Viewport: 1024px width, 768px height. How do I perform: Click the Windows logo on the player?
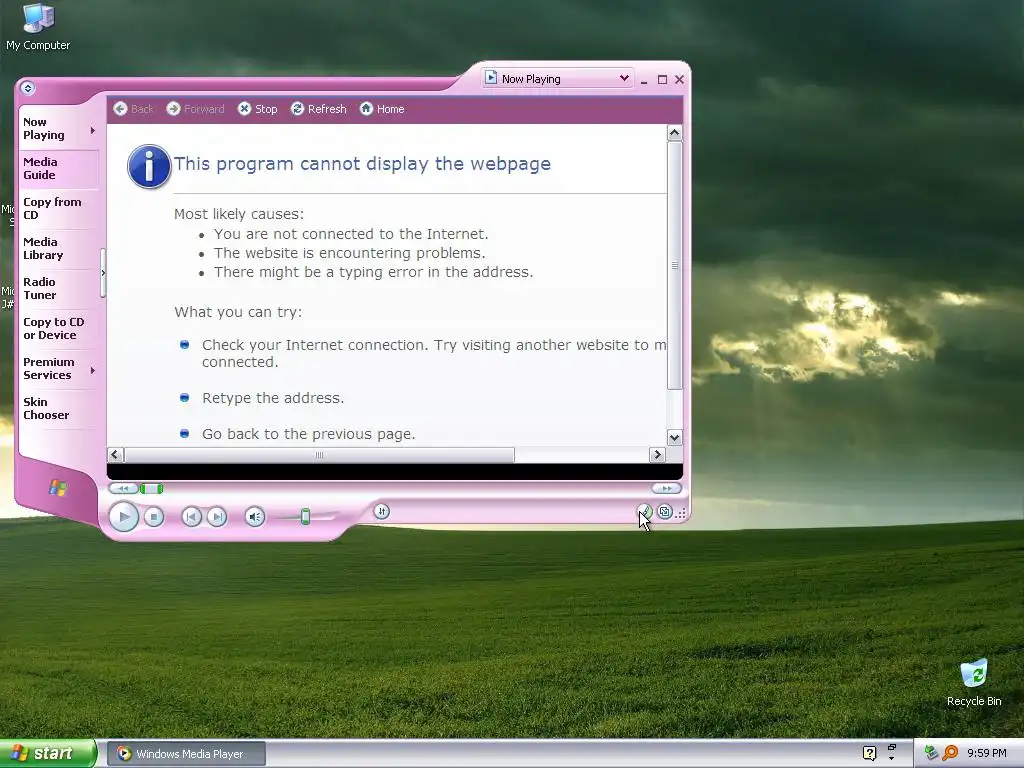click(x=58, y=487)
